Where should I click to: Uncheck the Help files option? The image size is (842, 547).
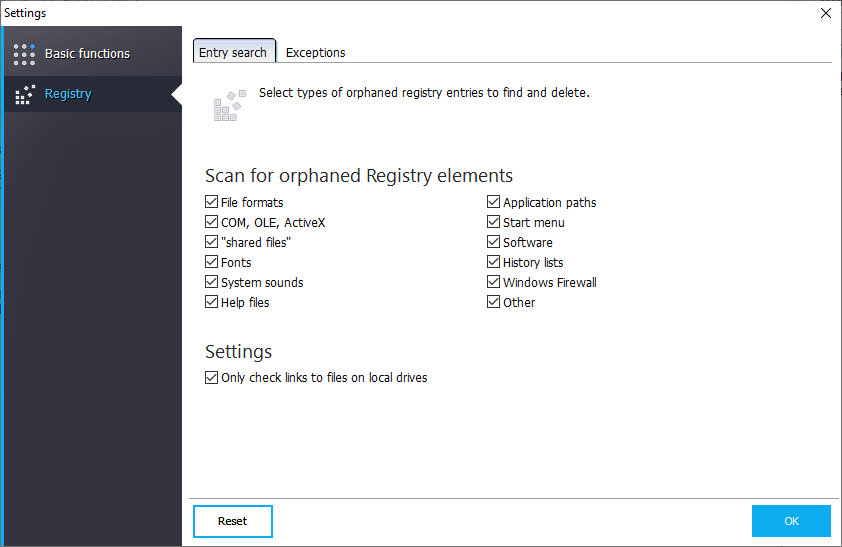tap(212, 302)
